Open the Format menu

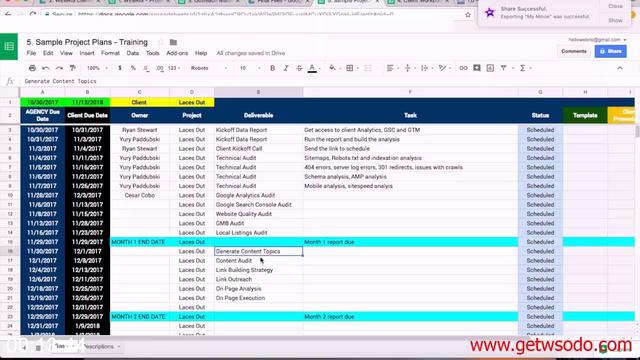[x=110, y=53]
